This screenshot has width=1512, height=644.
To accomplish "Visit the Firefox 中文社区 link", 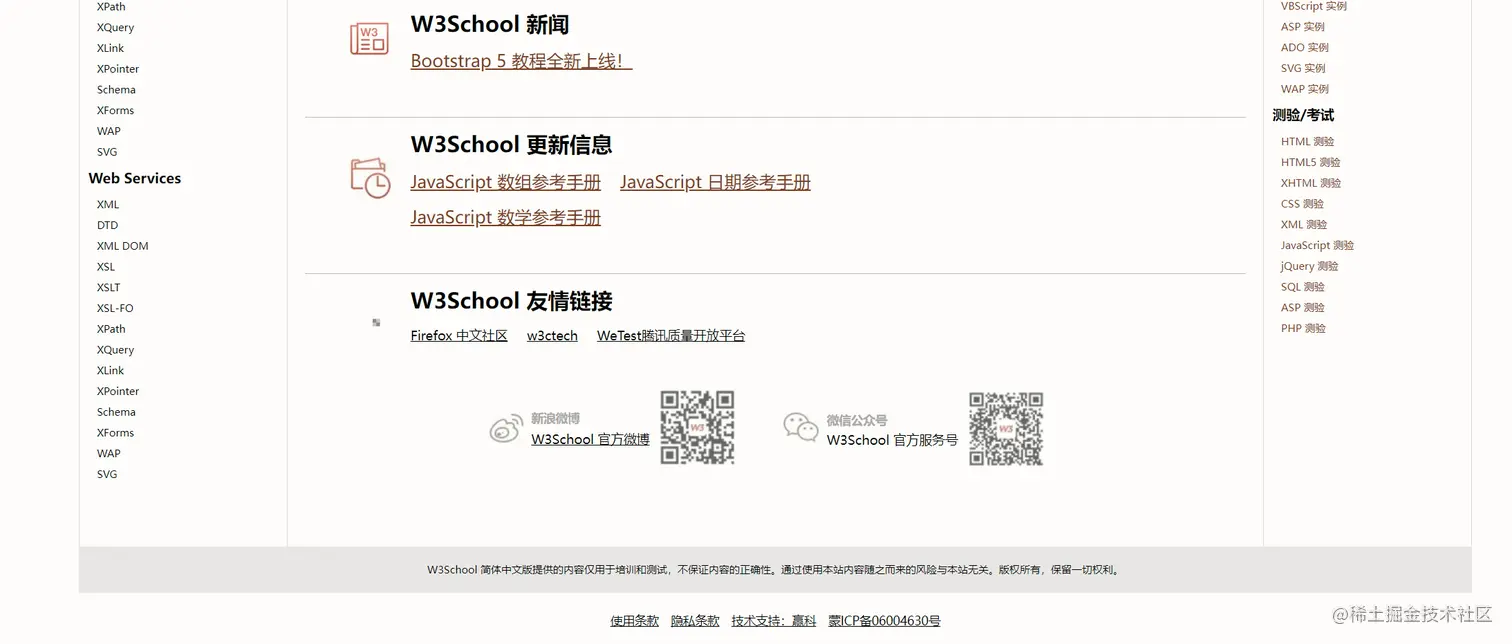I will pyautogui.click(x=458, y=335).
